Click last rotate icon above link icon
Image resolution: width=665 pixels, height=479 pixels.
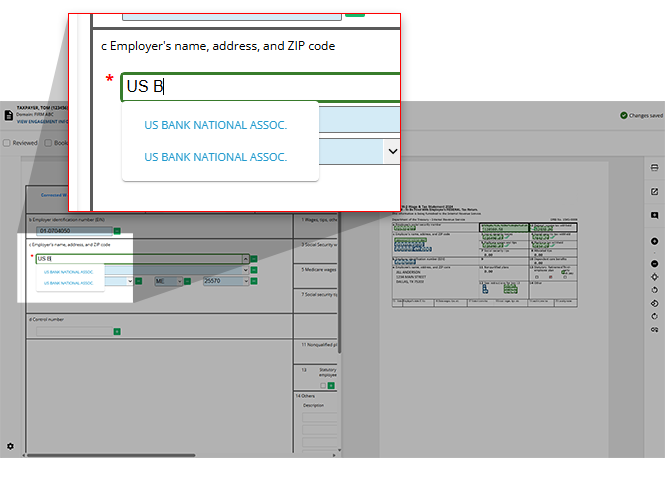(654, 317)
